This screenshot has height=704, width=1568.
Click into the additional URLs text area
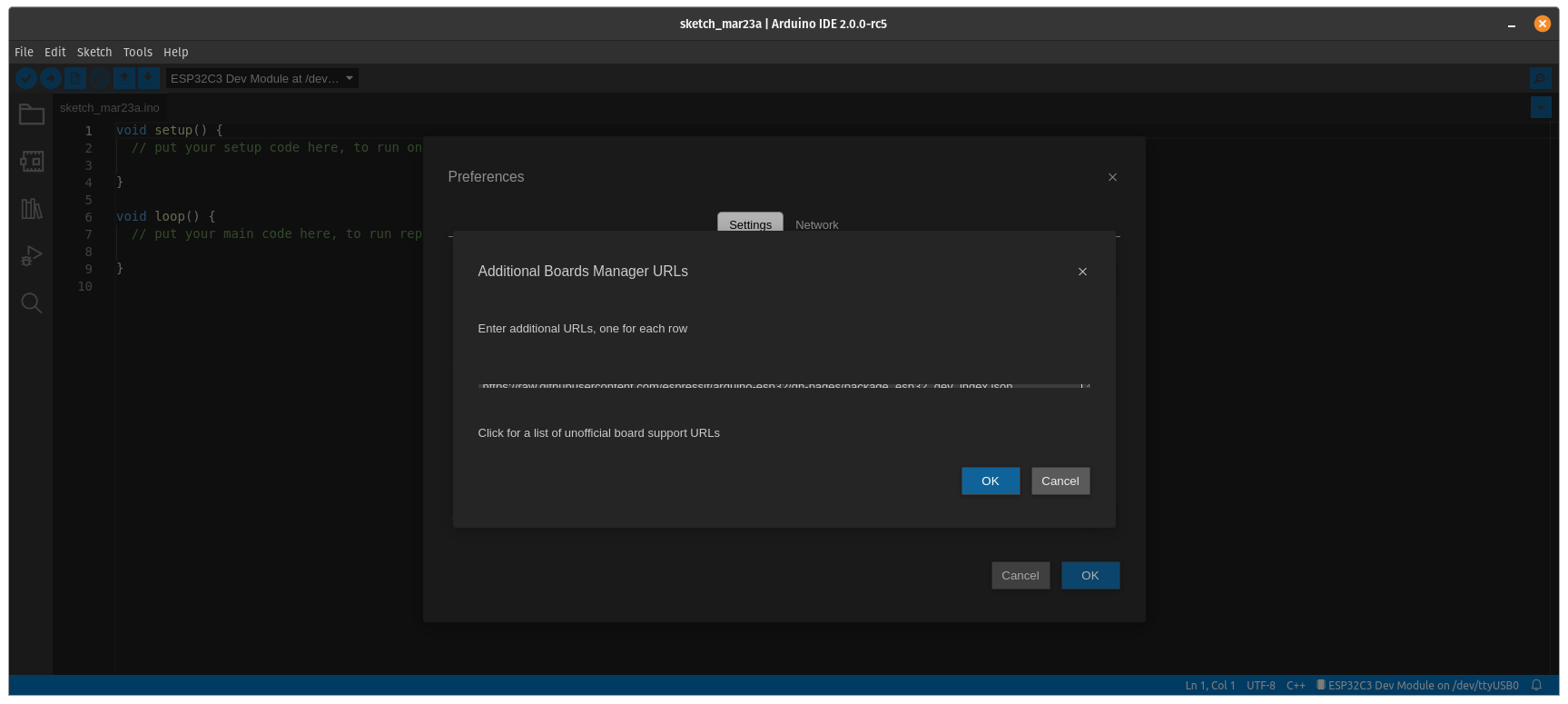pos(784,386)
